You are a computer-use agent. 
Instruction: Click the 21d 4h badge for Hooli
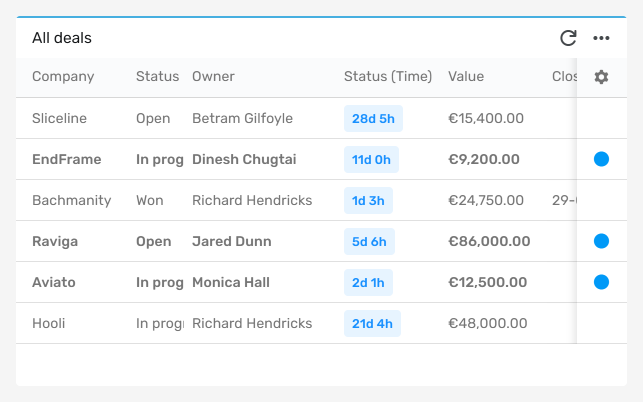[x=372, y=324]
